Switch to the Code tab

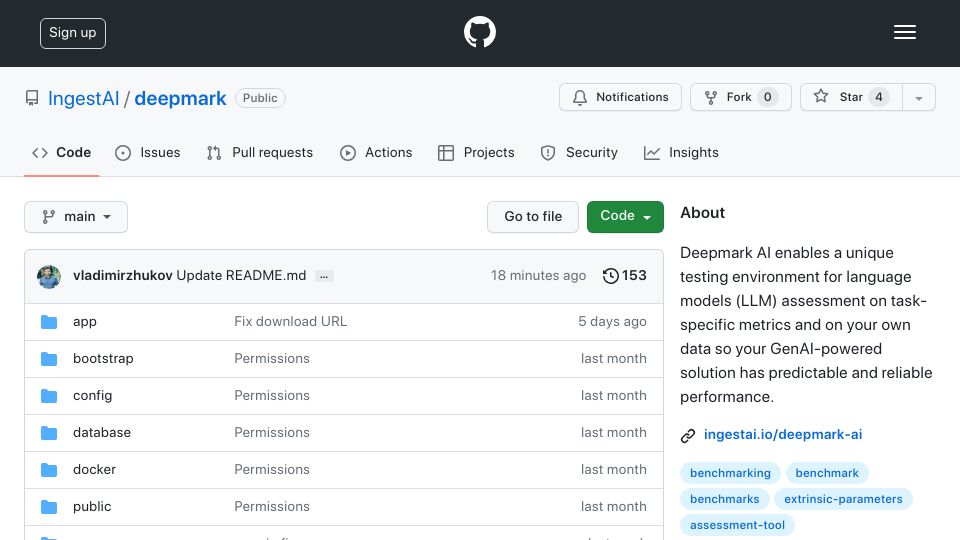pyautogui.click(x=61, y=152)
